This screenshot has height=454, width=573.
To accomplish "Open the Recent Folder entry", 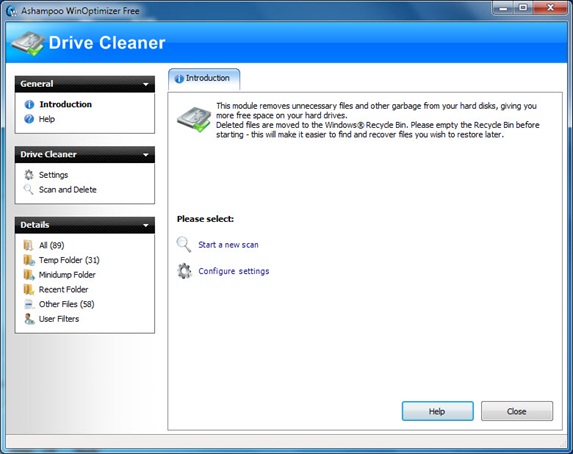I will pos(64,290).
